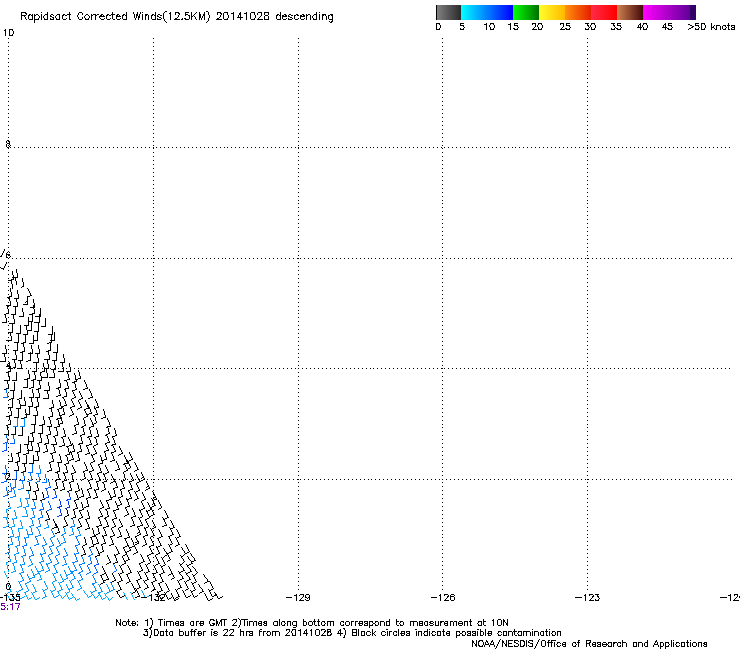Click the latitude label '0' at bottom left
This screenshot has width=740, height=650.
[x=8, y=587]
